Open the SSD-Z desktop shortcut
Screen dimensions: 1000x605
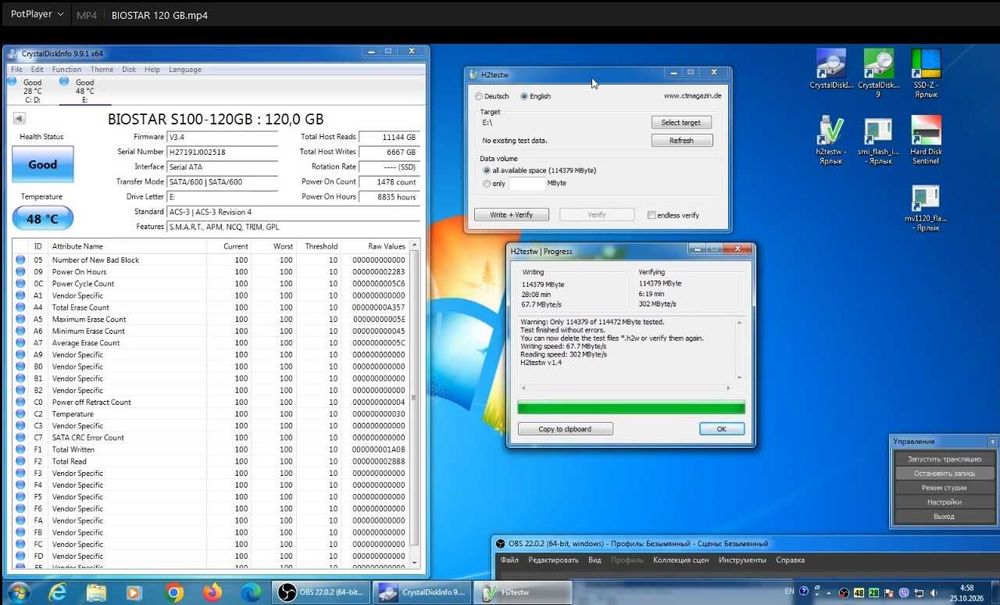click(925, 73)
